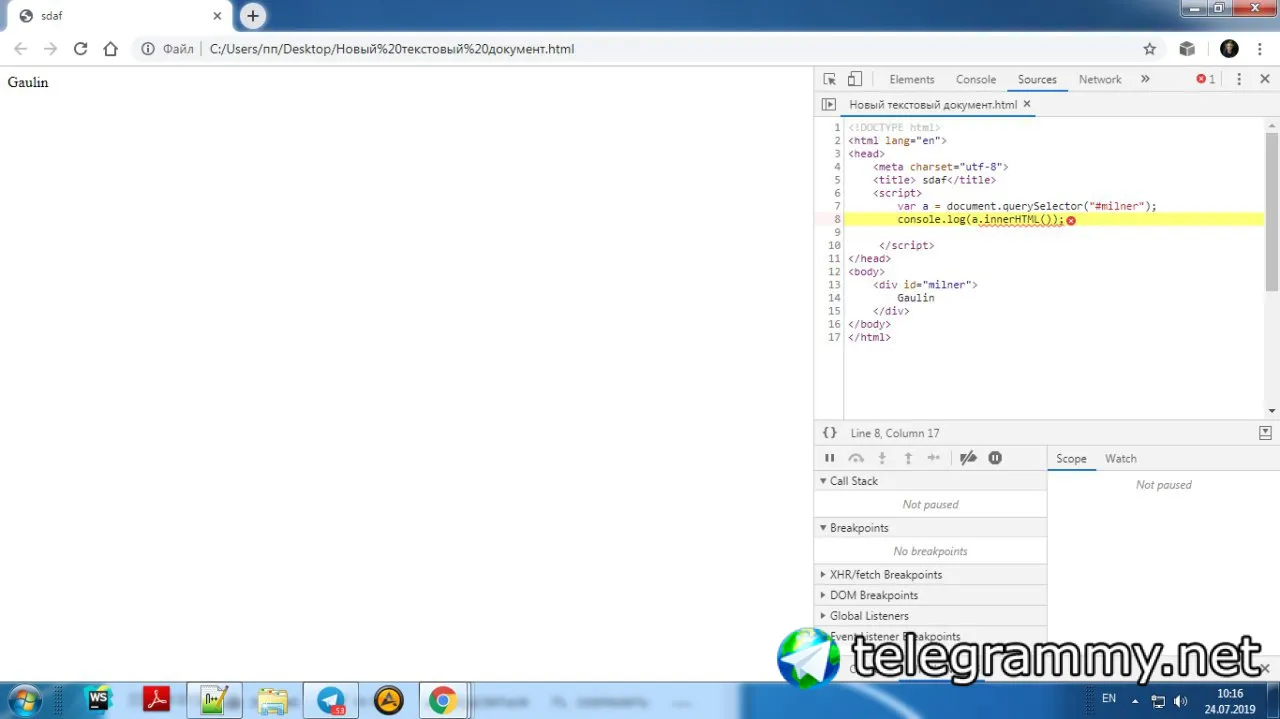Open Telegram from the taskbar
1280x719 pixels.
tap(330, 700)
